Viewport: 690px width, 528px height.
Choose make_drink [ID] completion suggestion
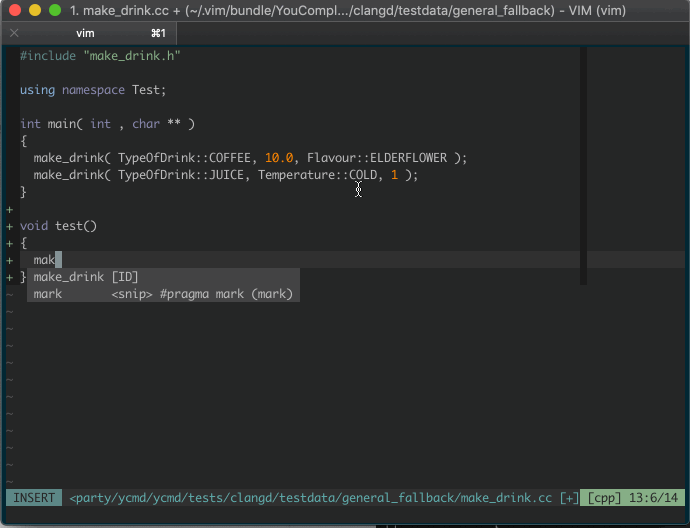coord(163,277)
